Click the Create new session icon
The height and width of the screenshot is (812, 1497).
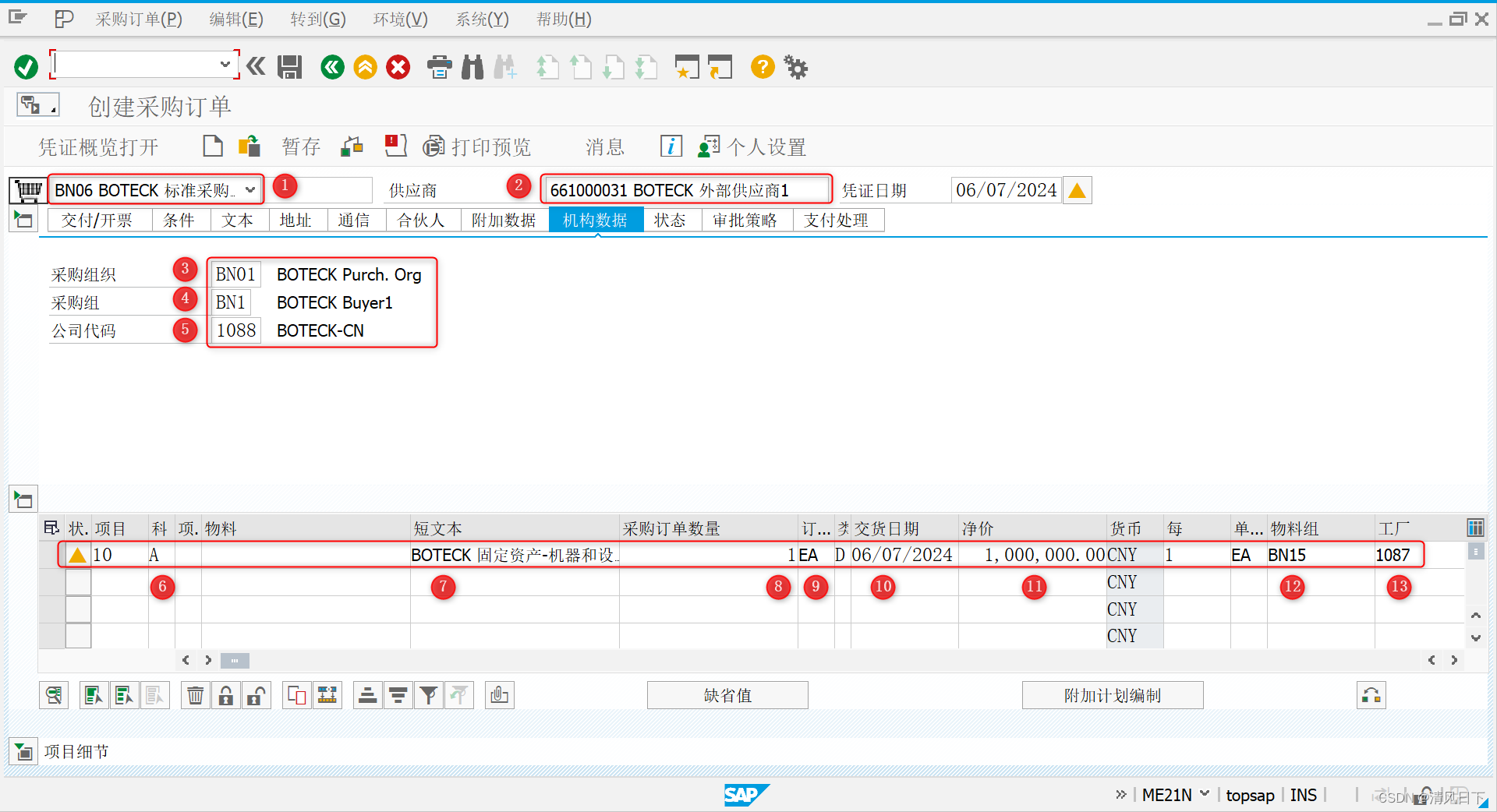(x=687, y=67)
